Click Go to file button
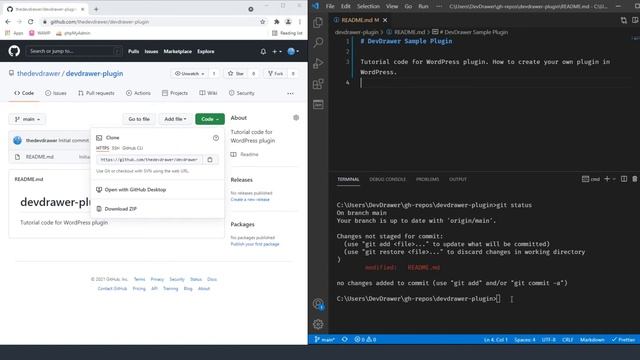640x360 pixels. coord(139,119)
